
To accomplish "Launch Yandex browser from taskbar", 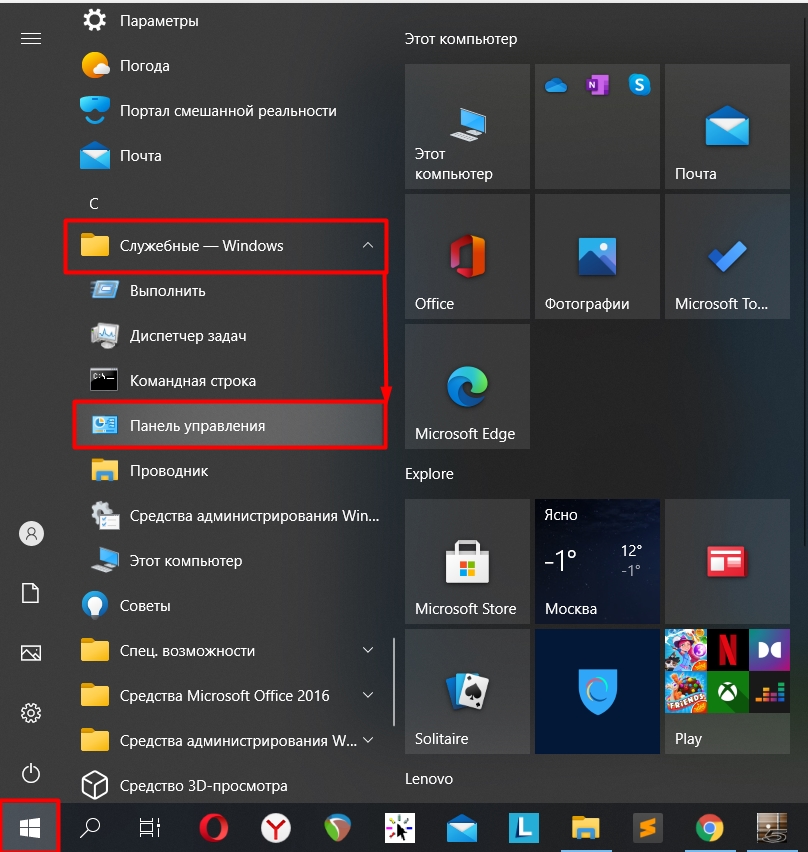I will click(x=275, y=828).
